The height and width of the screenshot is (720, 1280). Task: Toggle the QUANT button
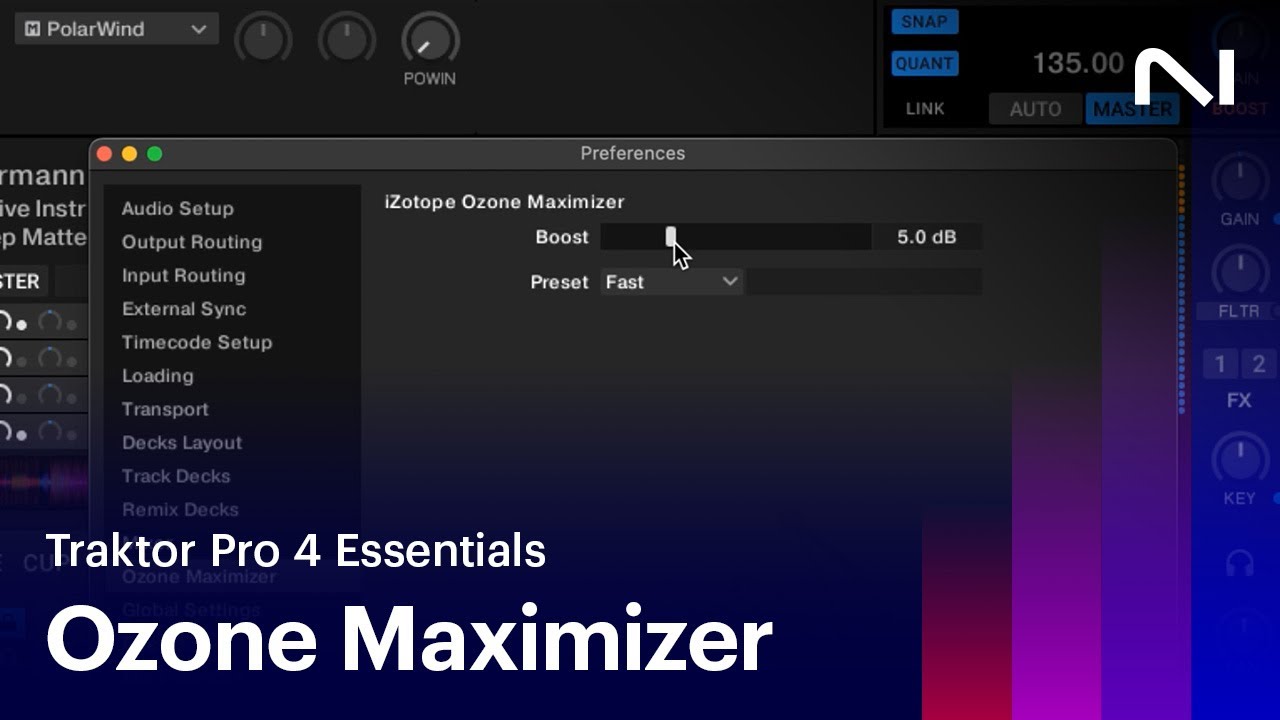tap(925, 64)
